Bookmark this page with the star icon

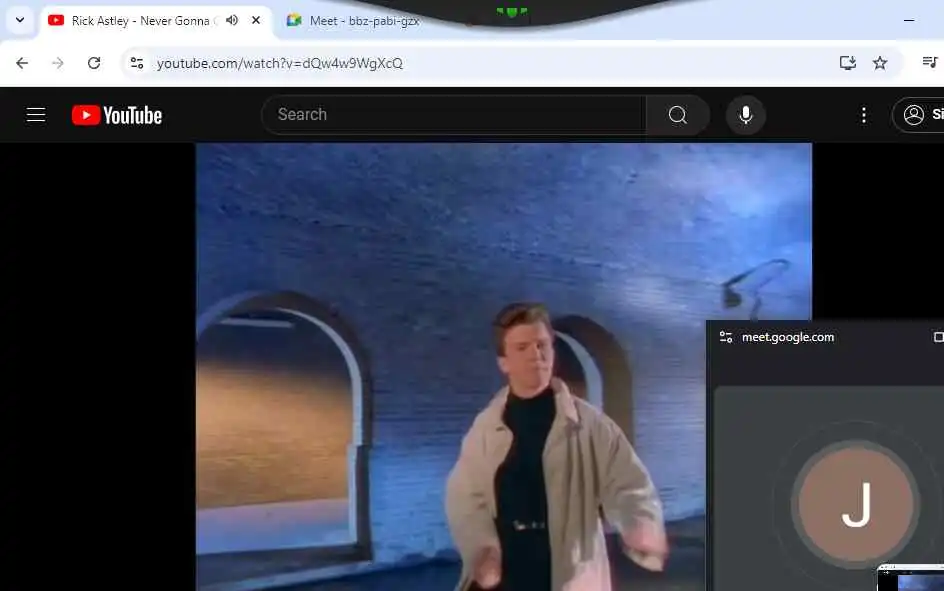(x=880, y=63)
